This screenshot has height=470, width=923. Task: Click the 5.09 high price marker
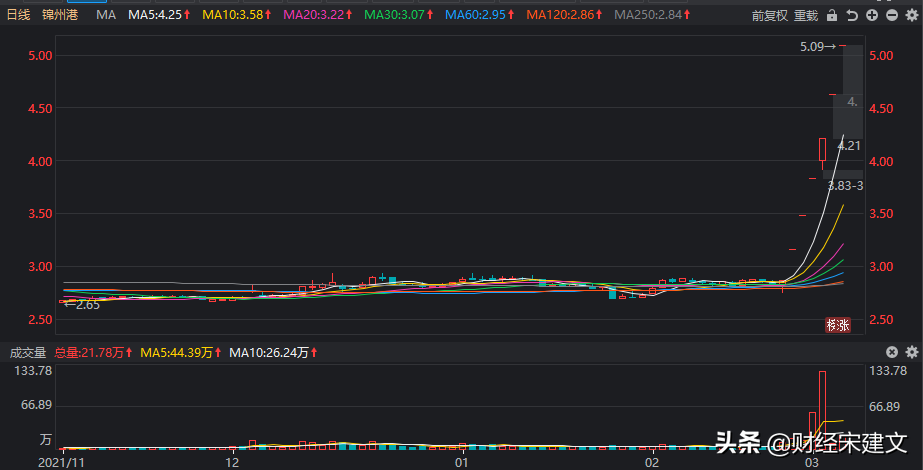818,47
